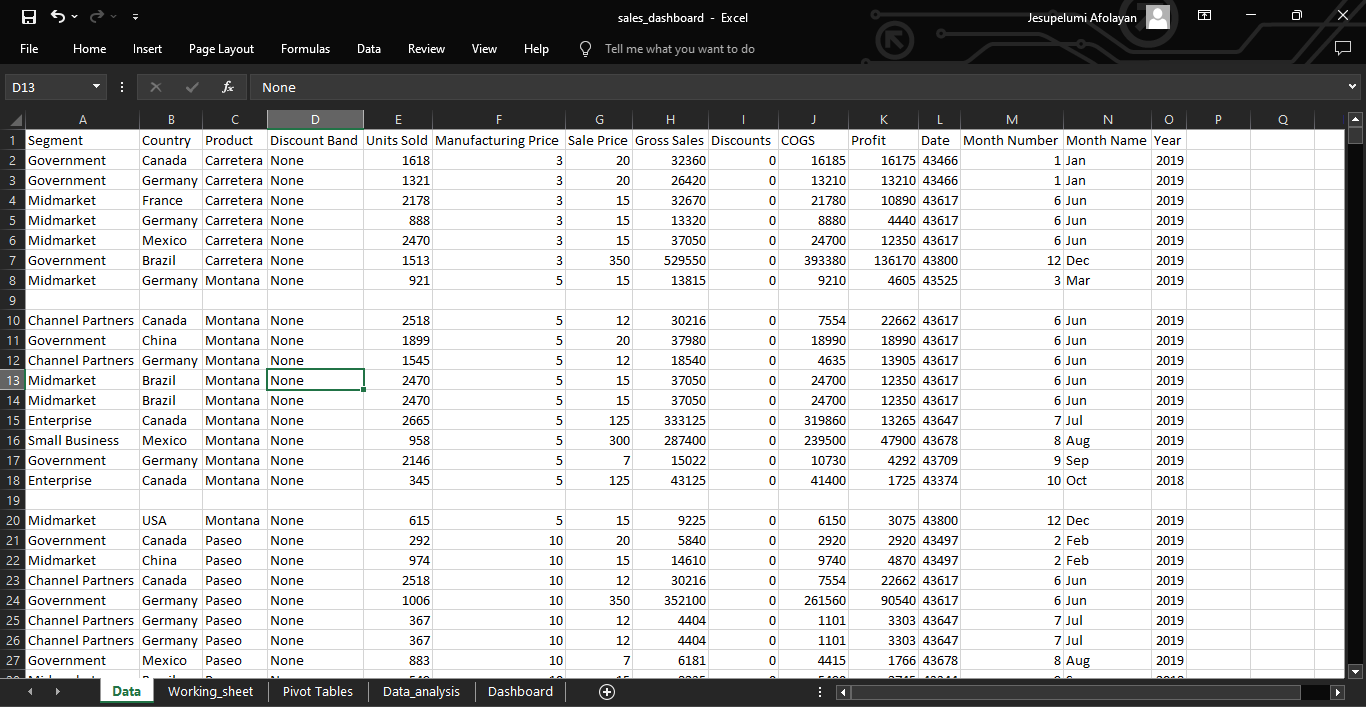This screenshot has height=707, width=1366.
Task: Expand the formula bar chevron
Action: click(1353, 87)
